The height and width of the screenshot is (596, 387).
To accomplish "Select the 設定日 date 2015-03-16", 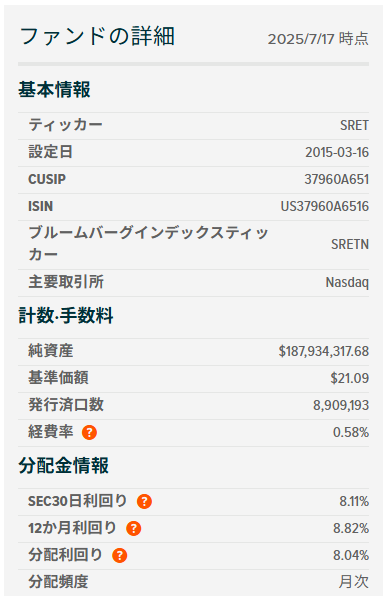I will 337,152.
